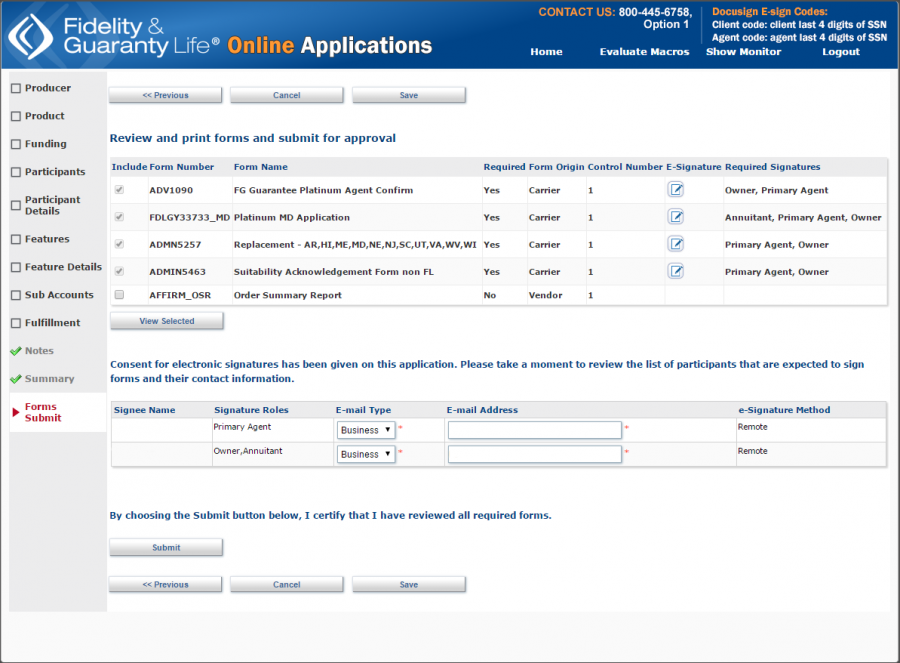Open e-signature for ADMIN5463 Suitability form
This screenshot has height=663, width=900.
[676, 270]
